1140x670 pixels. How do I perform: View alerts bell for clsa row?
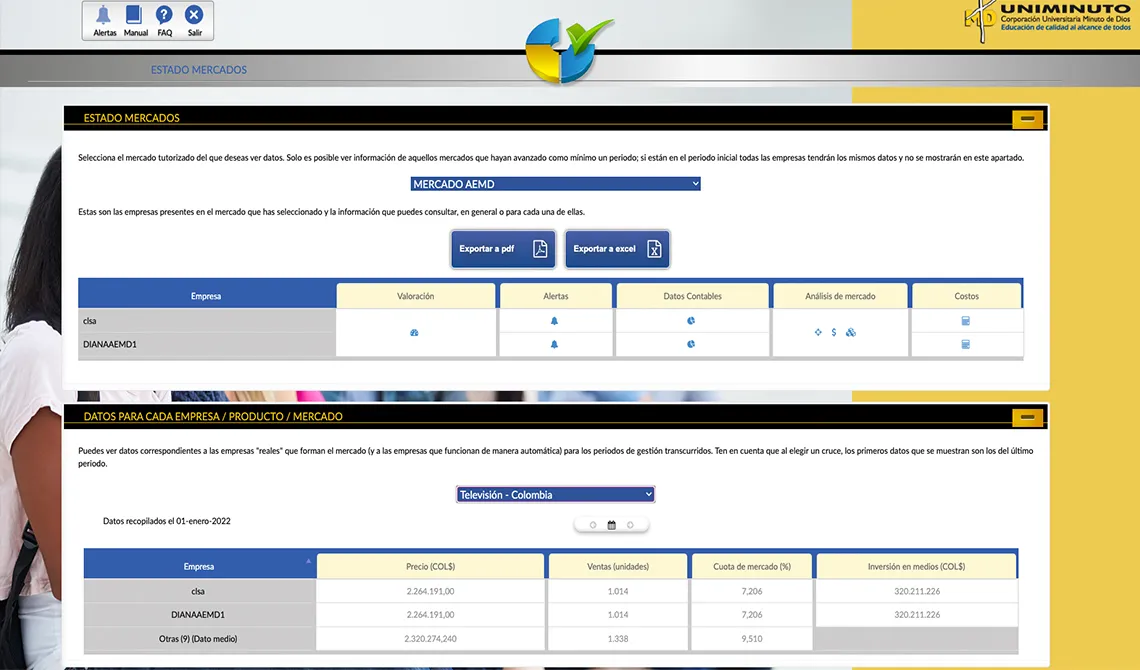(x=554, y=321)
